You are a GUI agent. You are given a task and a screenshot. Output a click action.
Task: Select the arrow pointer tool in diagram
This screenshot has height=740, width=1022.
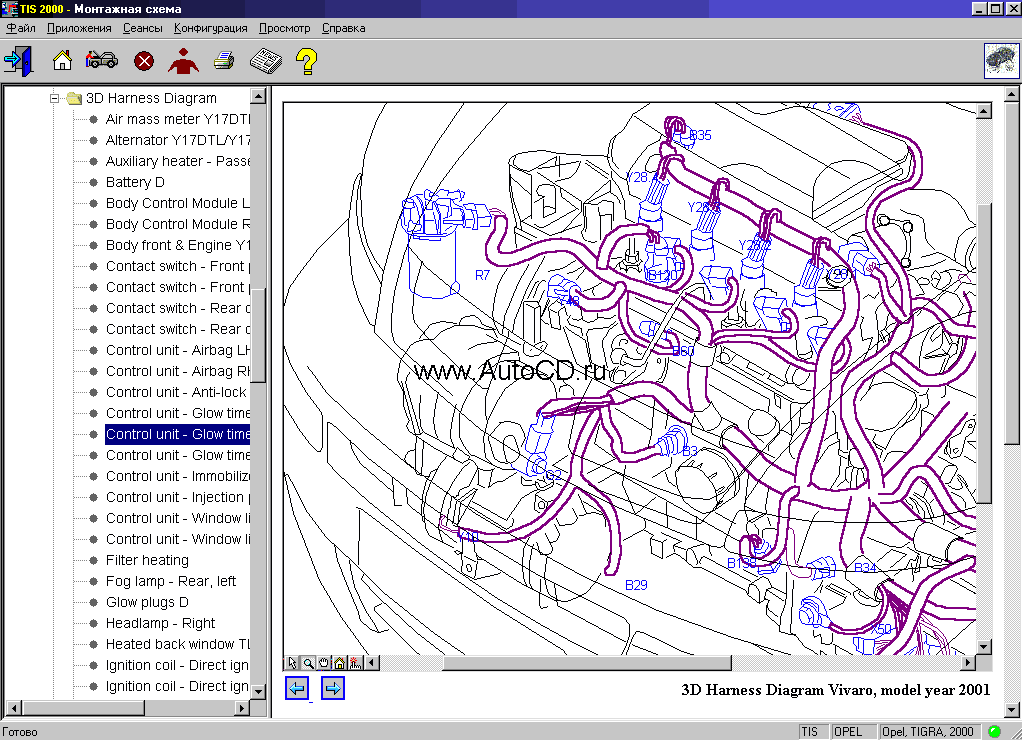292,663
